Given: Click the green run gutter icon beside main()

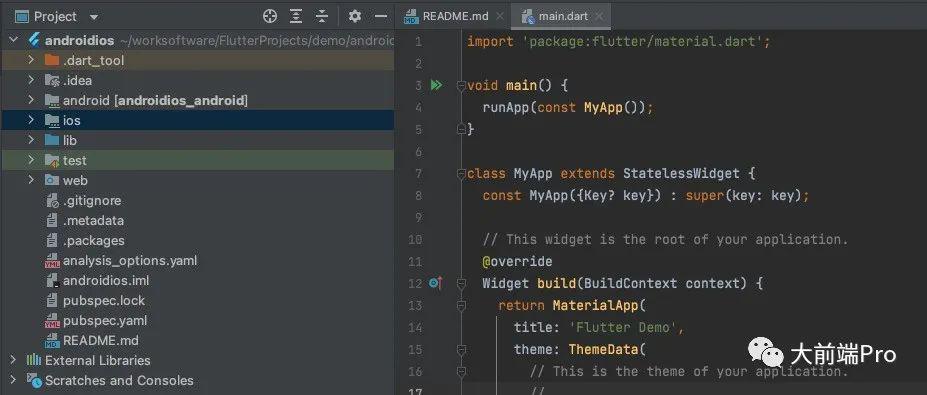Looking at the screenshot, I should click(436, 85).
